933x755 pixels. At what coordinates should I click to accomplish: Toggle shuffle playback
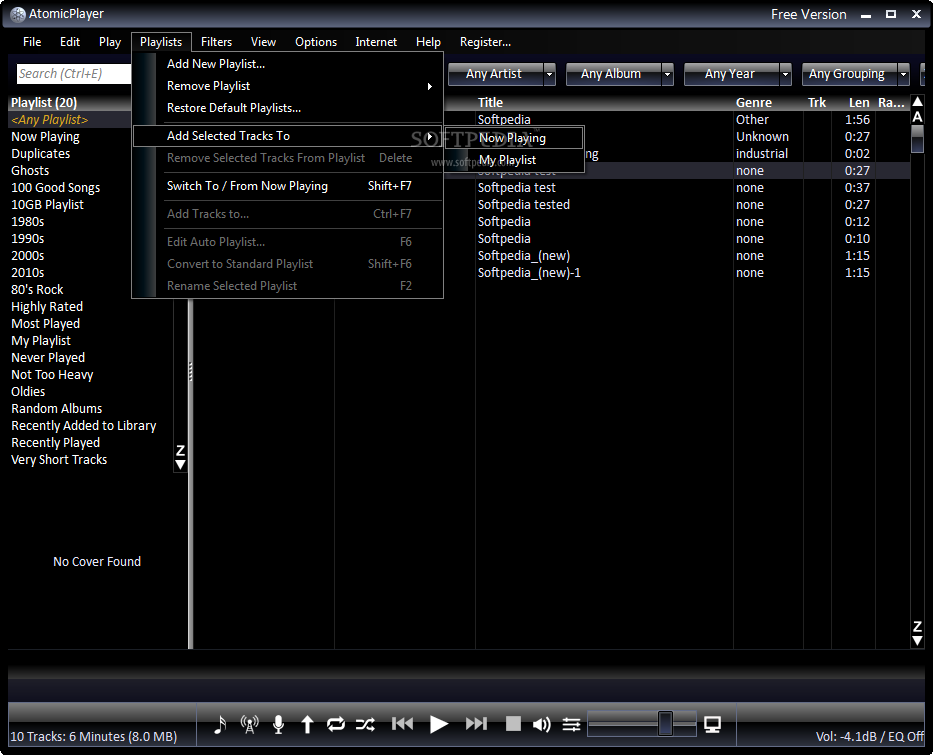click(x=365, y=724)
